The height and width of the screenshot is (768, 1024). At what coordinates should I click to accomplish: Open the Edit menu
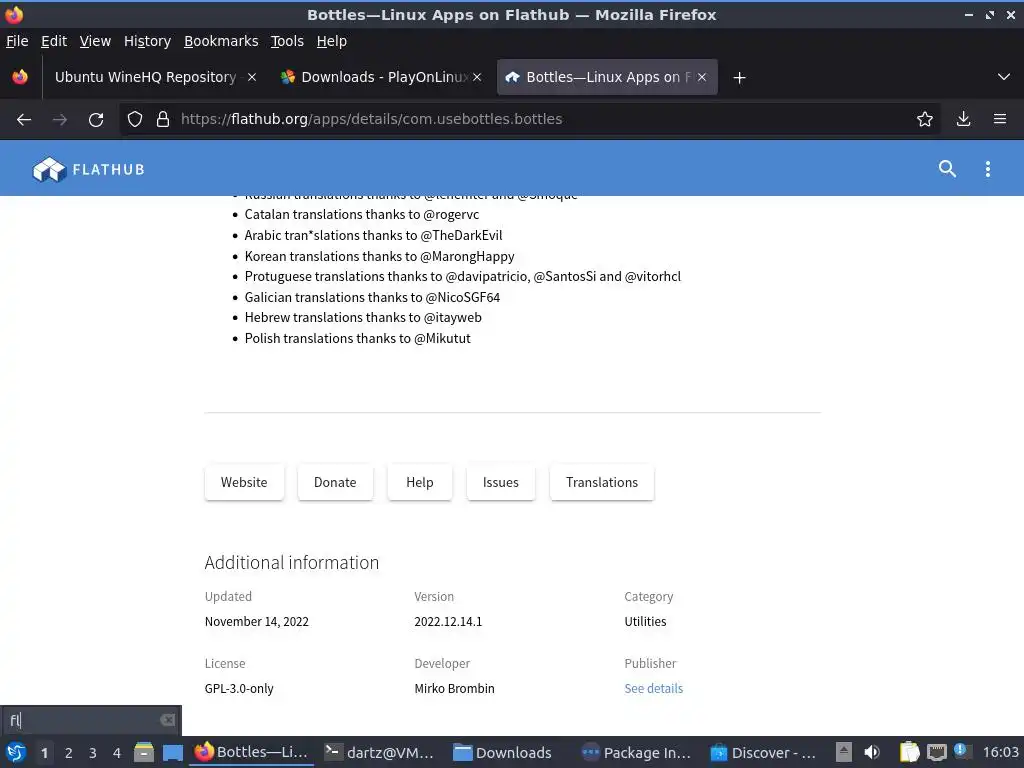point(54,41)
